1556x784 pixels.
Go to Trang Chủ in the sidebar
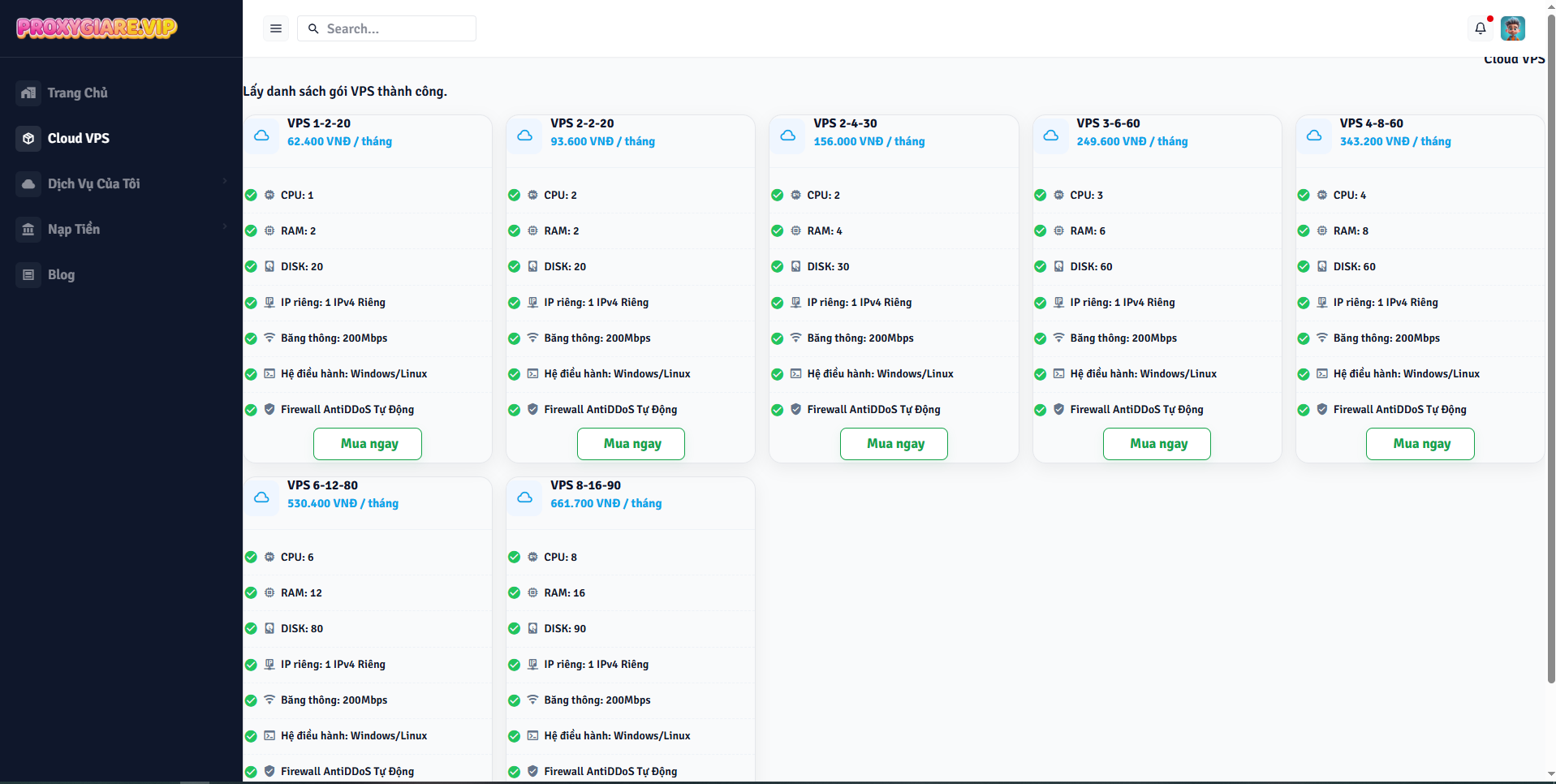click(x=77, y=93)
